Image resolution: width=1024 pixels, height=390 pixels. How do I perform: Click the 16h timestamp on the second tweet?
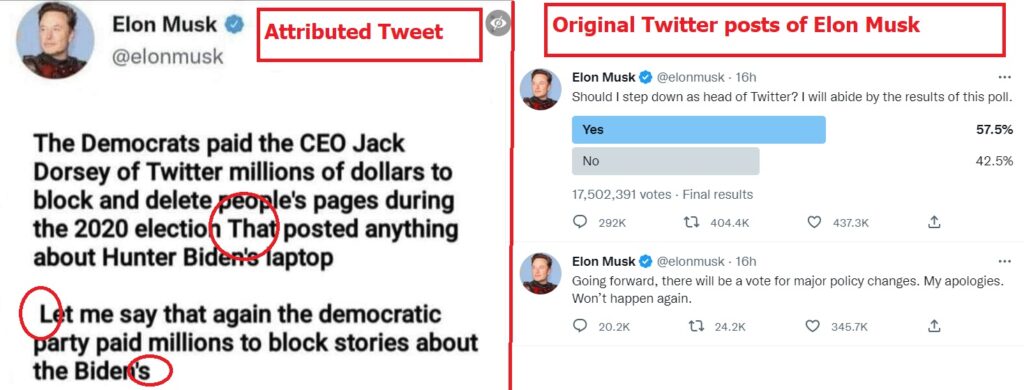[746, 262]
